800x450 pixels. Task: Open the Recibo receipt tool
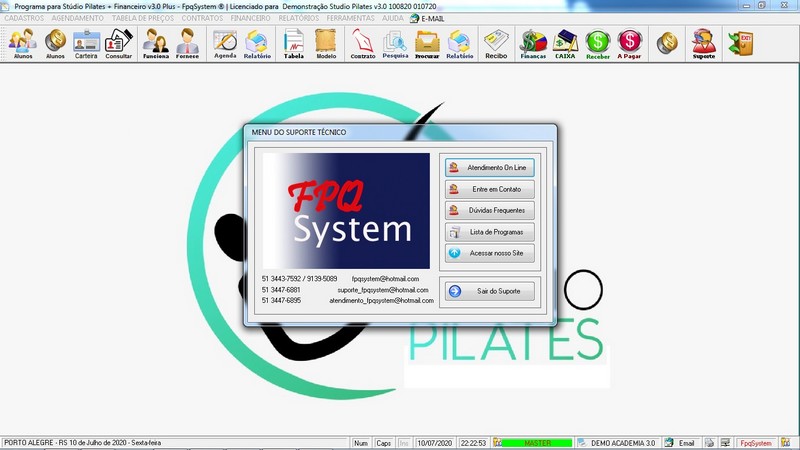pyautogui.click(x=496, y=44)
